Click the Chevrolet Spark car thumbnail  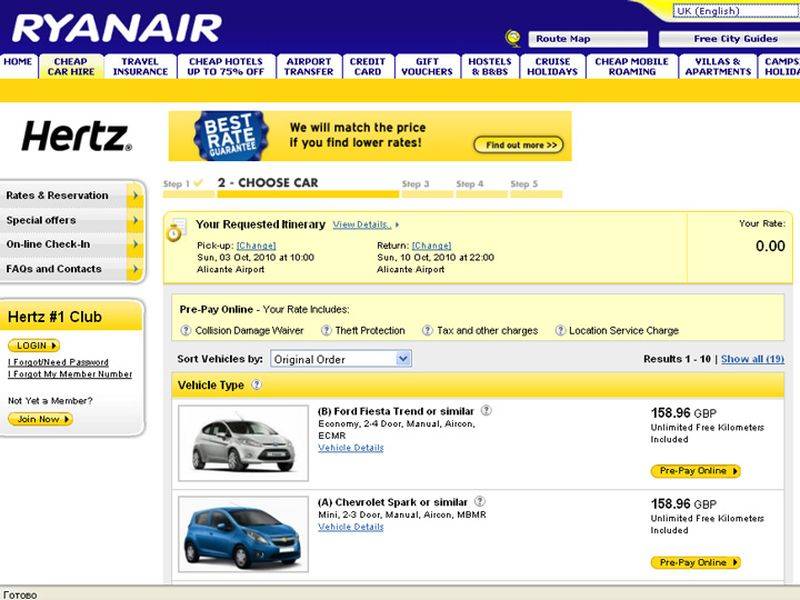(x=243, y=534)
